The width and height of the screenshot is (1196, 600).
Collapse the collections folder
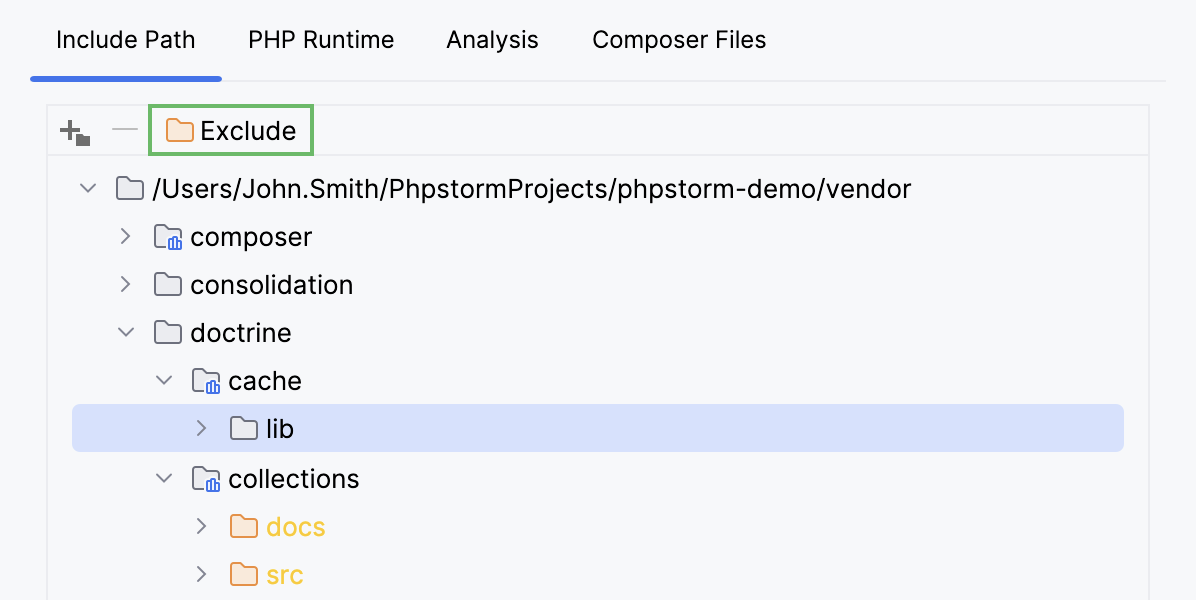pos(164,479)
